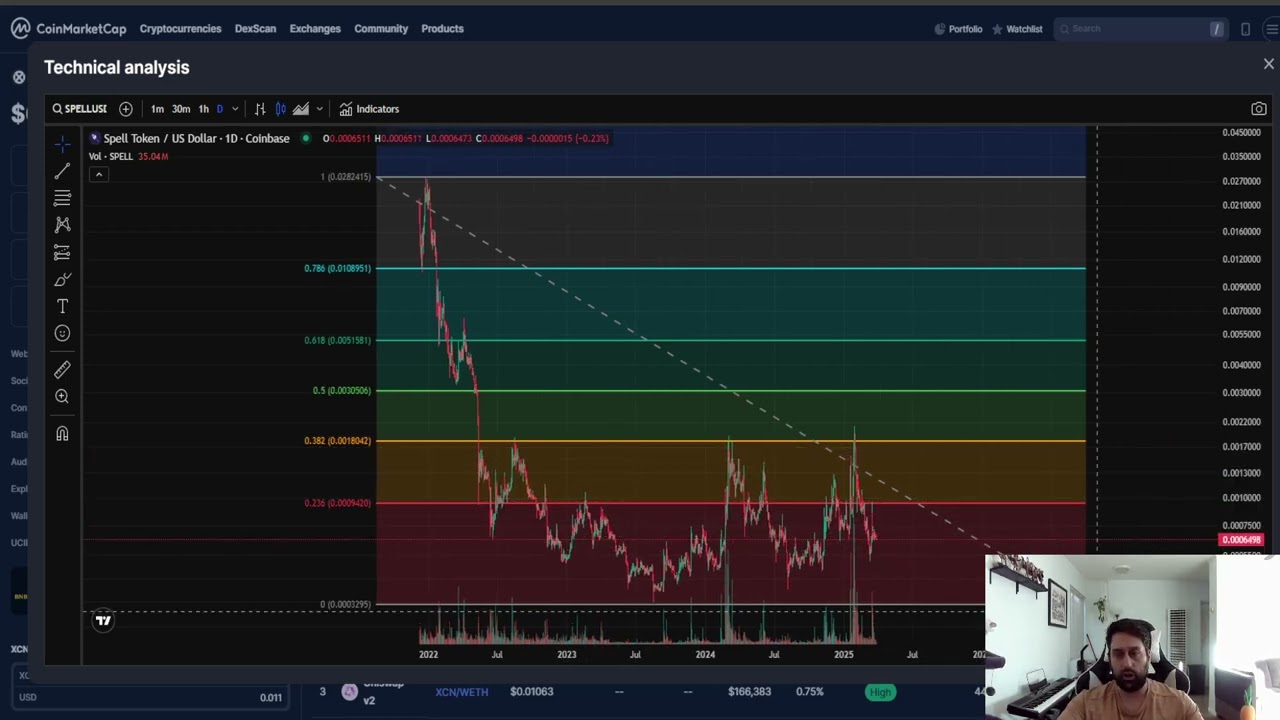Click the 0.786 Fibonacci level label
This screenshot has width=1280, height=720.
338,268
